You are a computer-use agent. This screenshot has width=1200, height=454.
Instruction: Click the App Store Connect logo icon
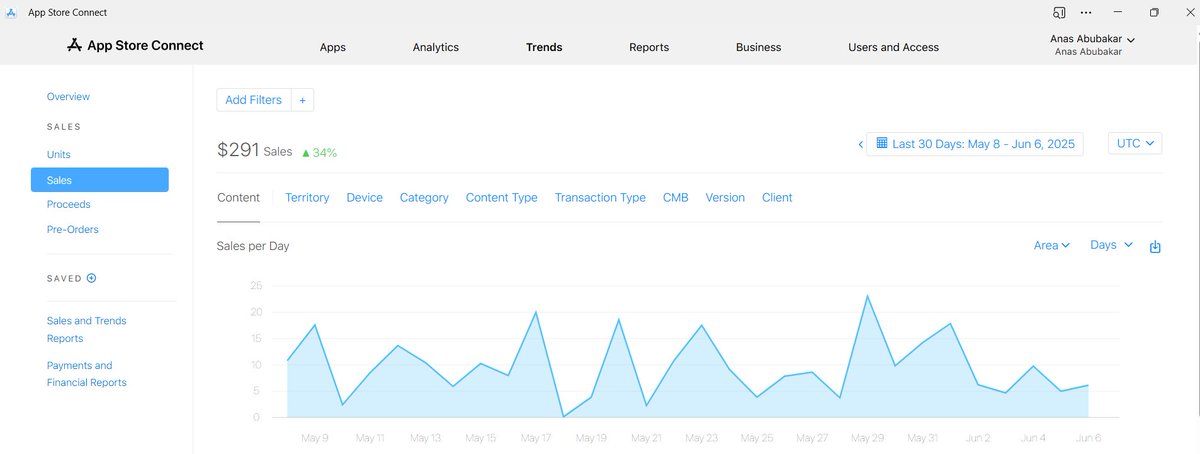pyautogui.click(x=74, y=46)
